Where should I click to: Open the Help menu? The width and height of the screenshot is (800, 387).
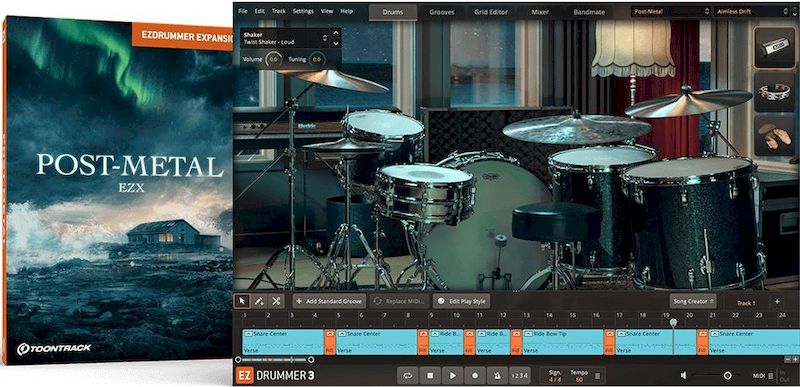click(x=346, y=11)
